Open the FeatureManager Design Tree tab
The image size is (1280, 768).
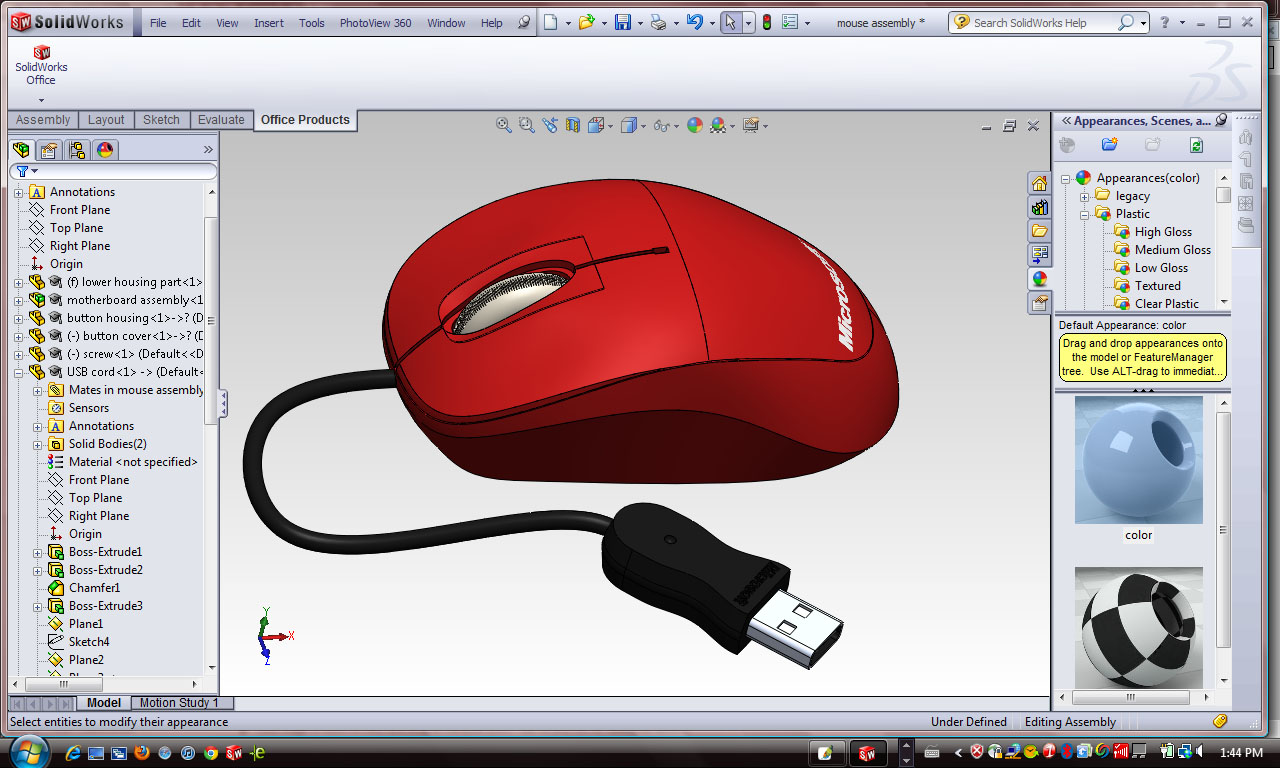[x=21, y=150]
